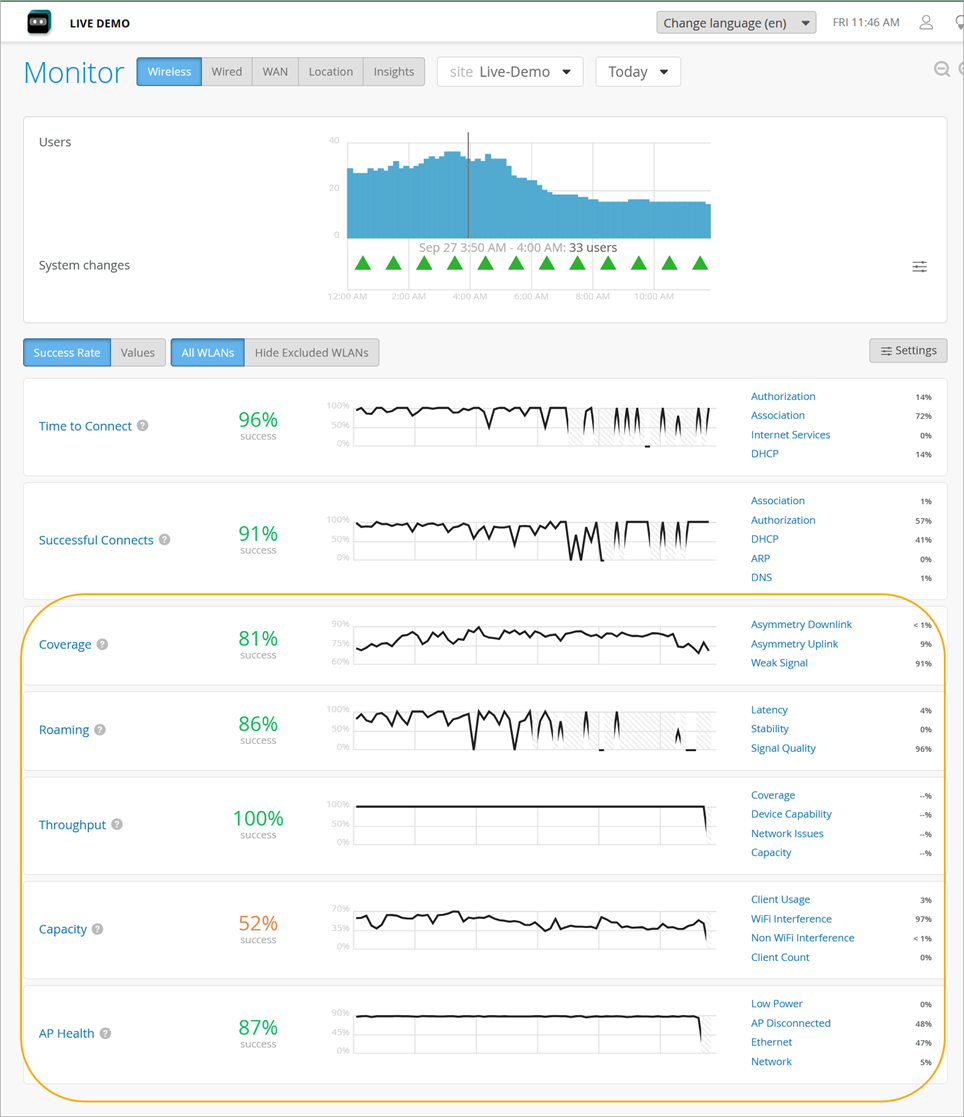Click the 96% success value

(x=258, y=420)
